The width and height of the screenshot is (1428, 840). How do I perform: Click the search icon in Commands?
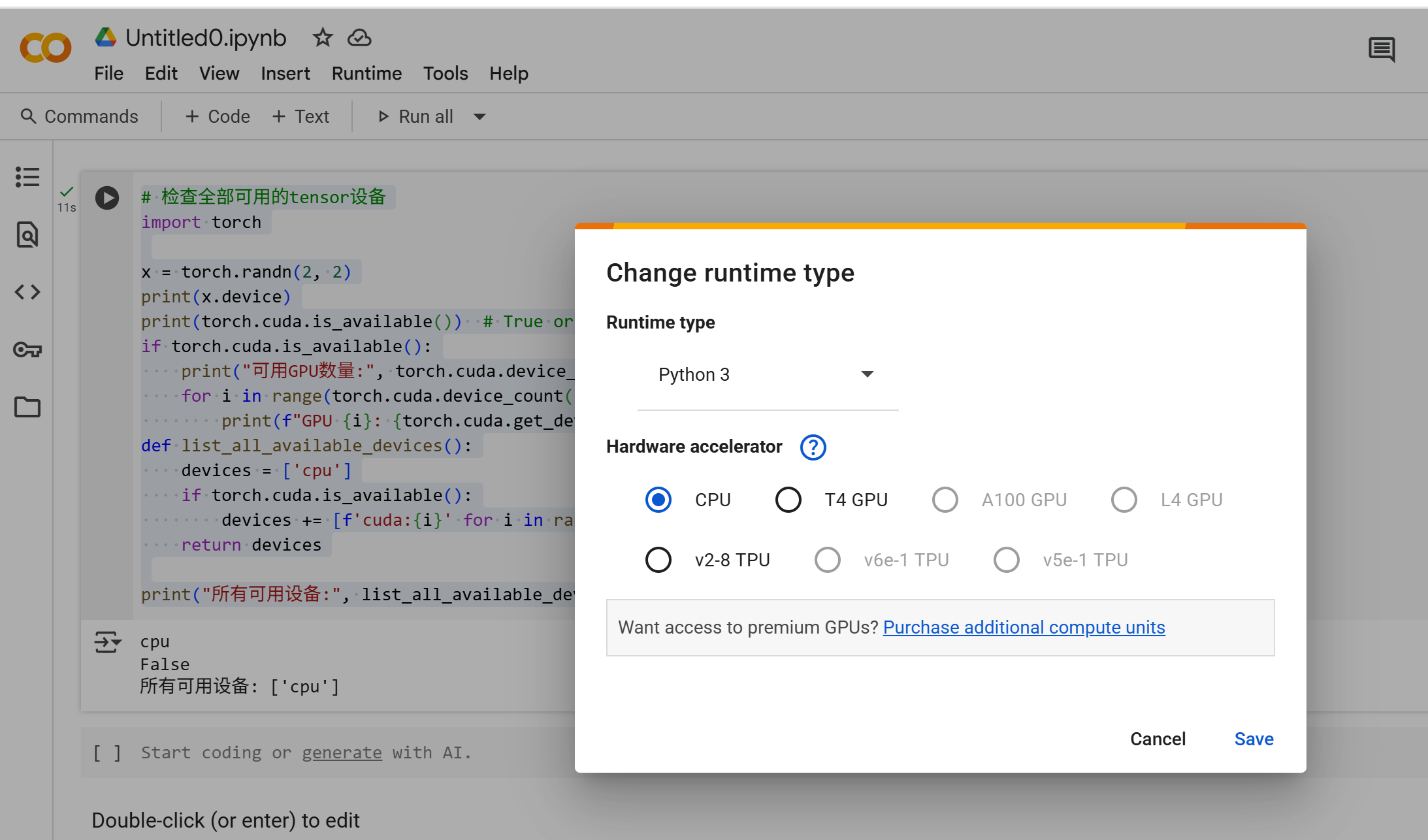[28, 116]
